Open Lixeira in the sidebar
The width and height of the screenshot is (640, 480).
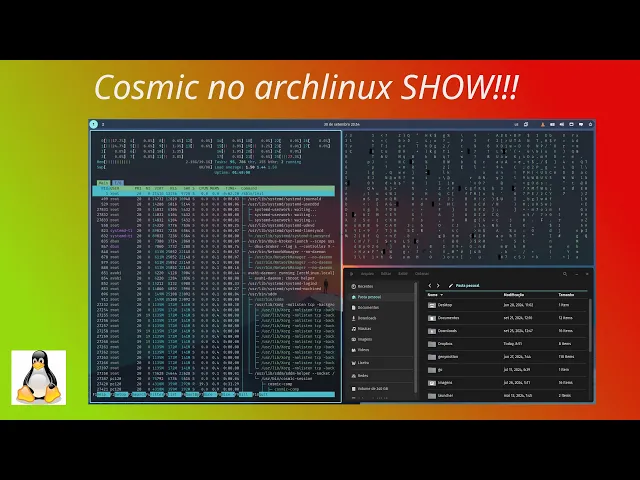[x=382, y=363]
